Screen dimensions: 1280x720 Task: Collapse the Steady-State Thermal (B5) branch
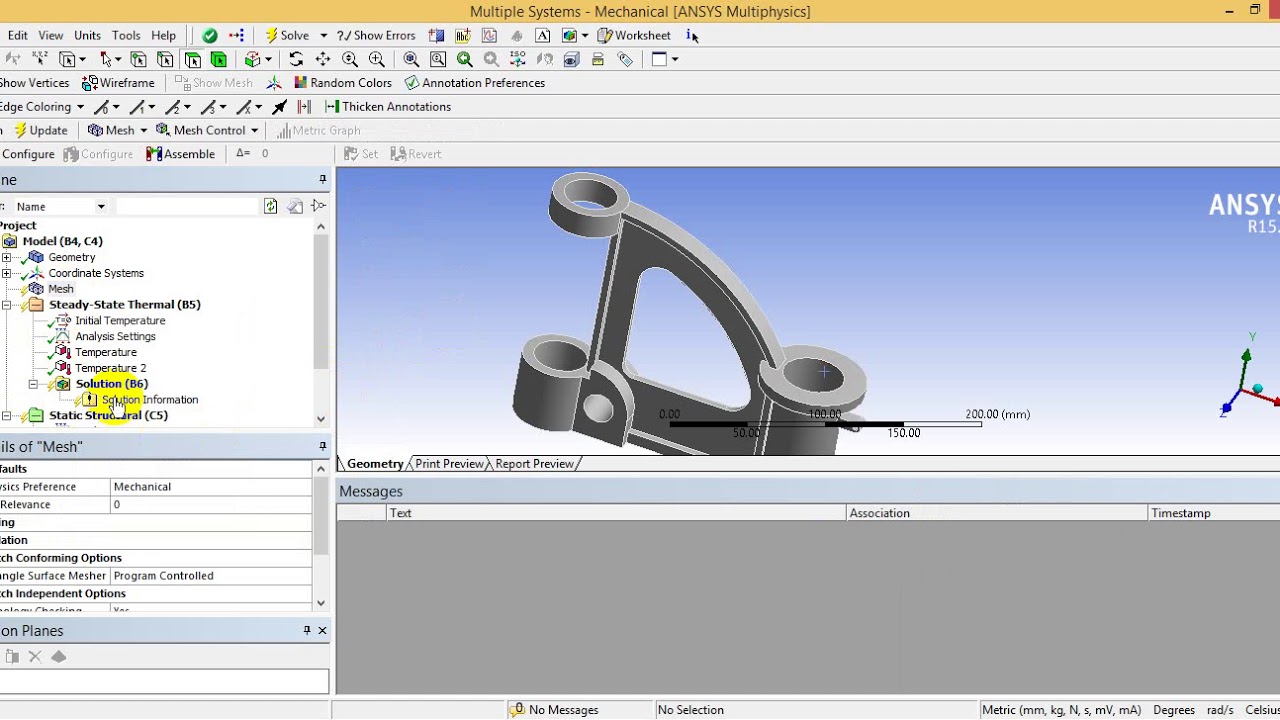tap(7, 305)
